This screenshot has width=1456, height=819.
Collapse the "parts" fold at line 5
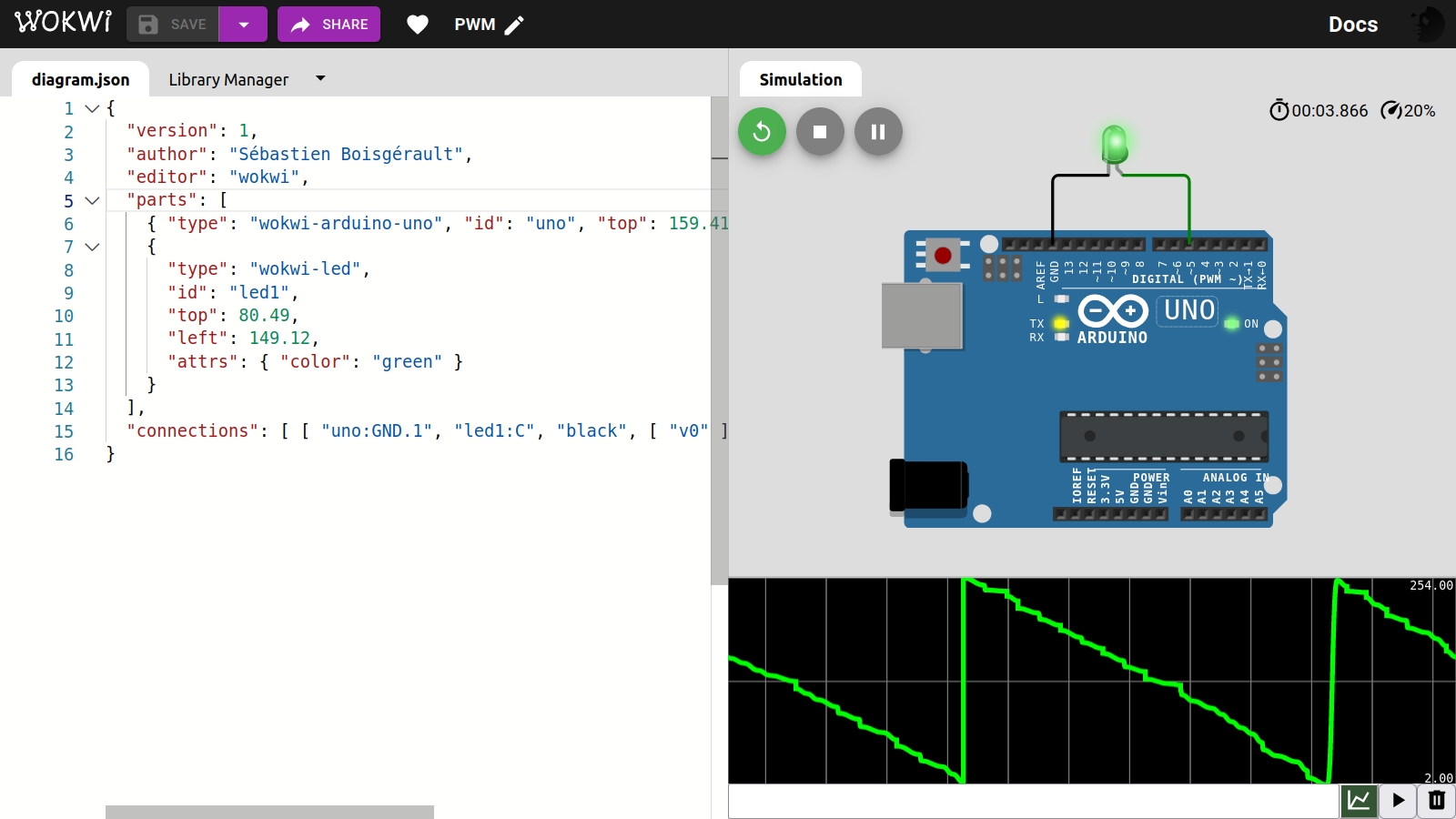point(92,200)
